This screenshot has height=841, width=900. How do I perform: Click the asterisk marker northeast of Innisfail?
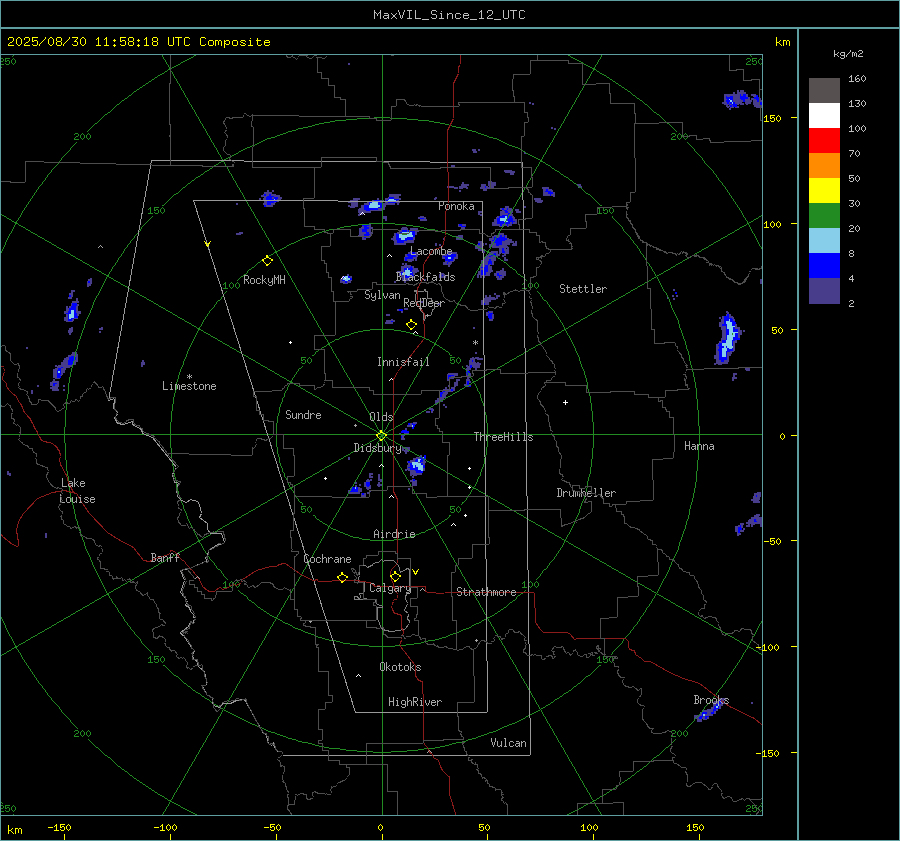pos(475,343)
